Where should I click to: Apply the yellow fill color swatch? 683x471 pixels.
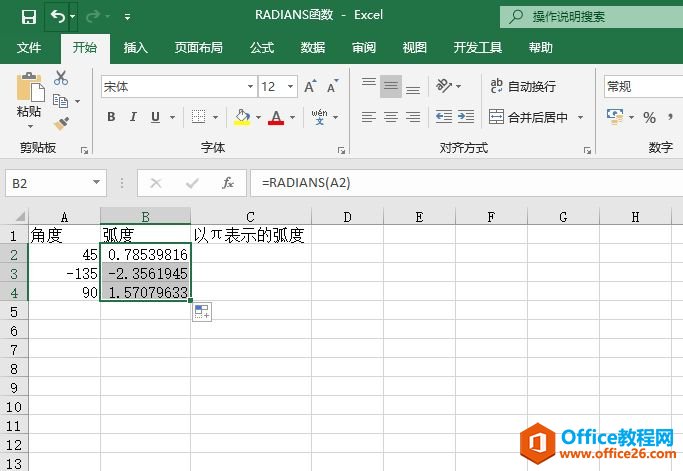click(x=242, y=118)
